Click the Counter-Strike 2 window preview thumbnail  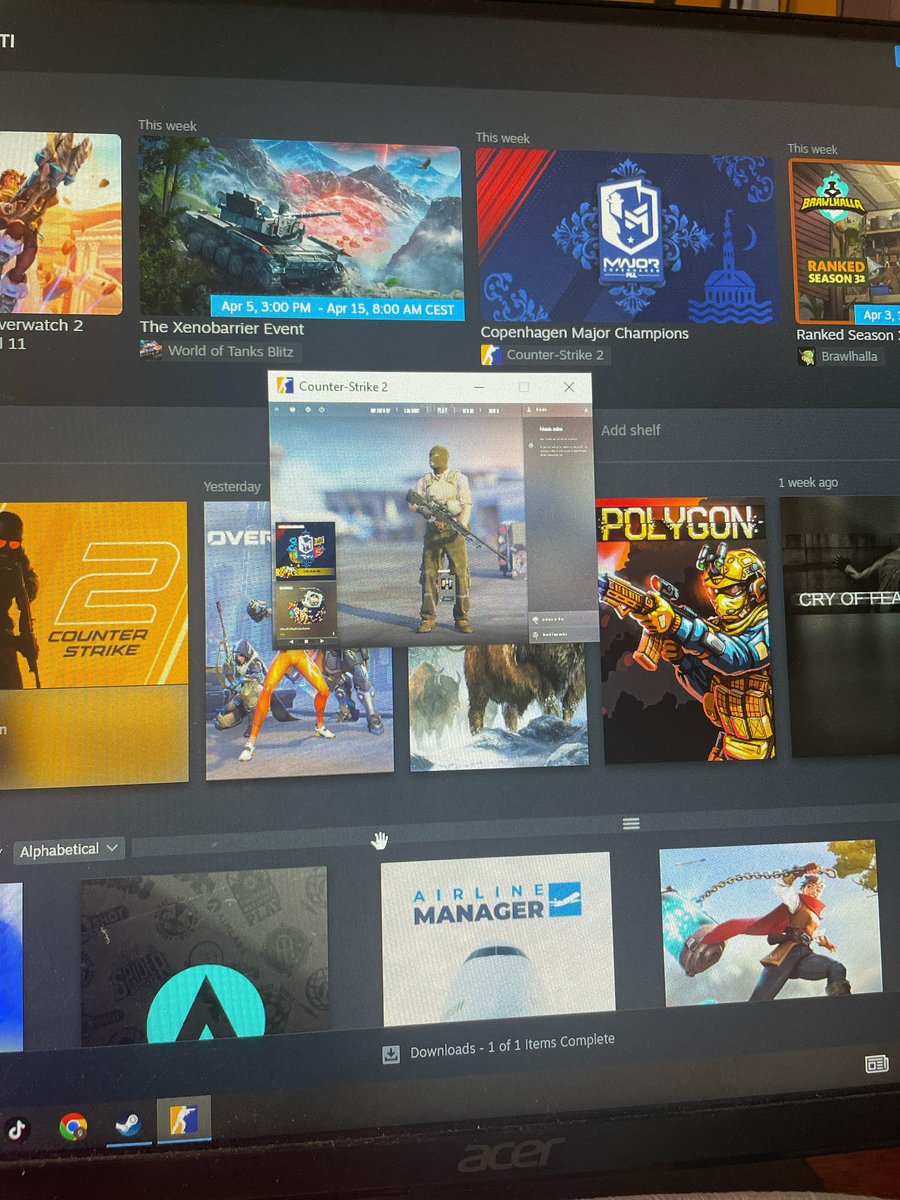click(433, 523)
